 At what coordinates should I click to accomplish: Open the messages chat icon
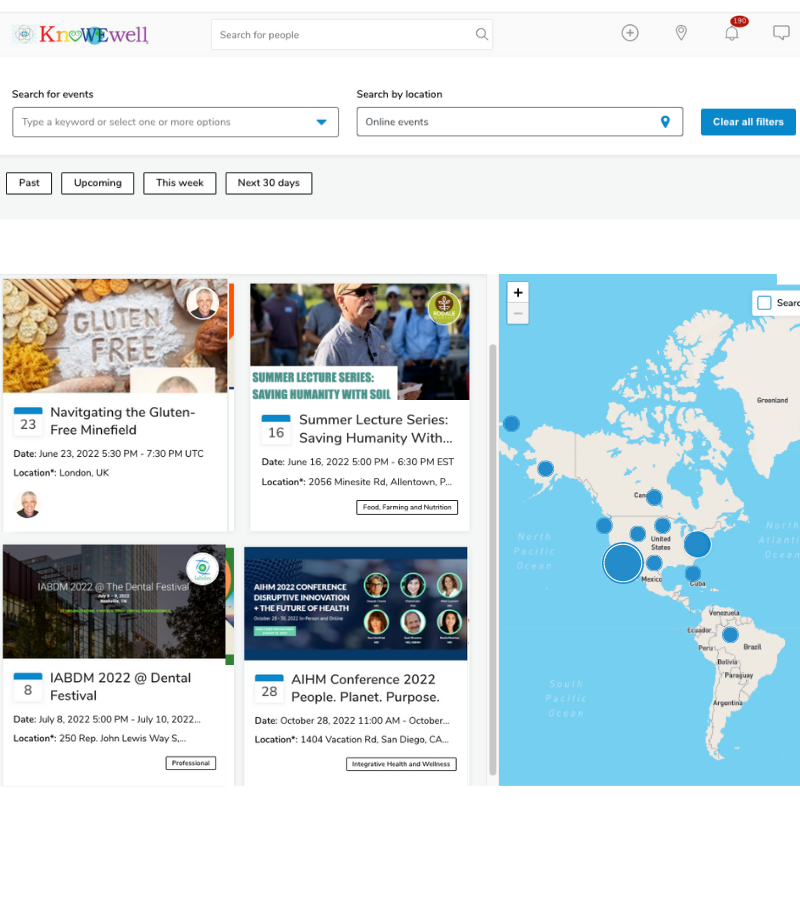click(781, 33)
